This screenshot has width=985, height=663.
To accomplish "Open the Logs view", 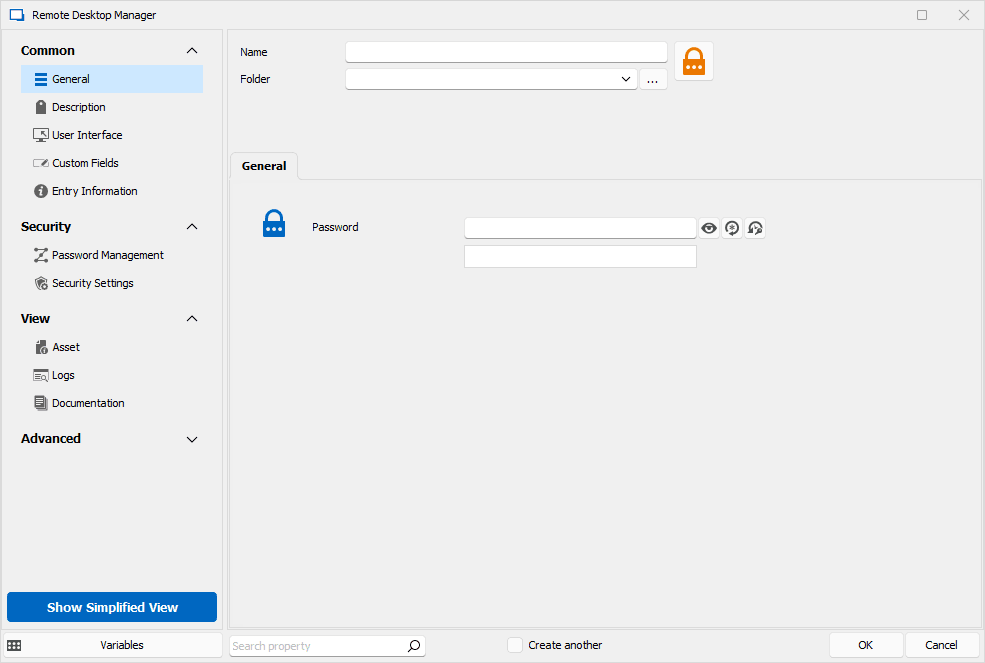I will point(112,375).
